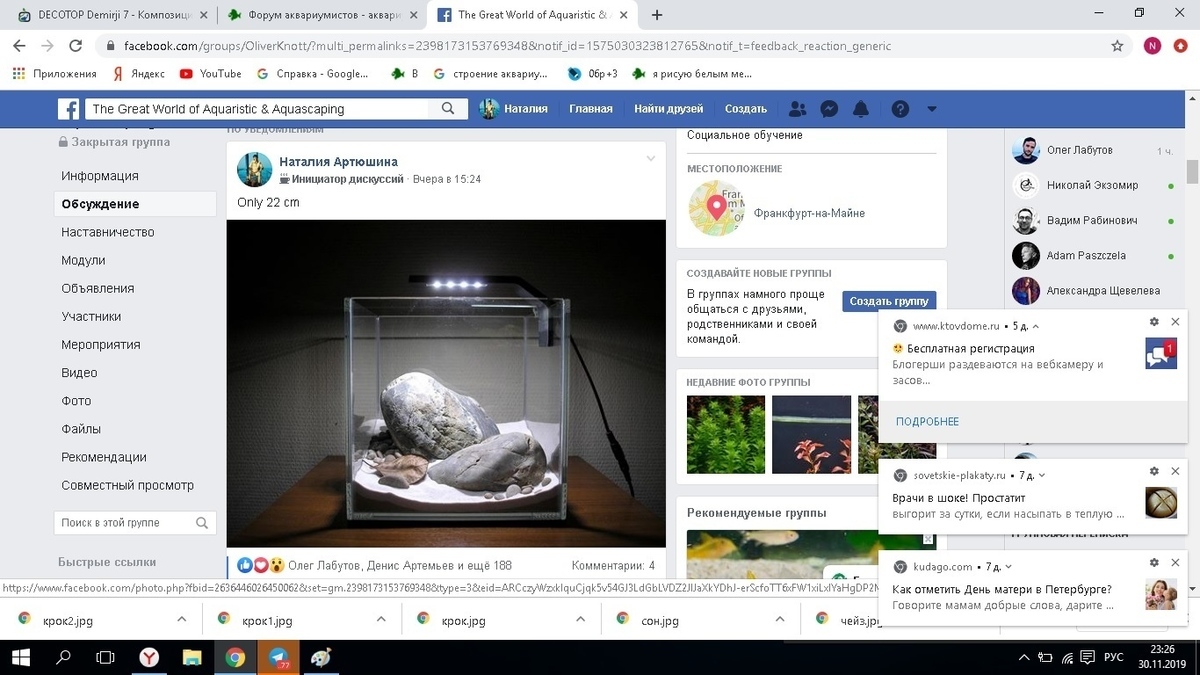Open the Приложения apps shortcut
This screenshot has width=1200, height=675.
[x=55, y=74]
